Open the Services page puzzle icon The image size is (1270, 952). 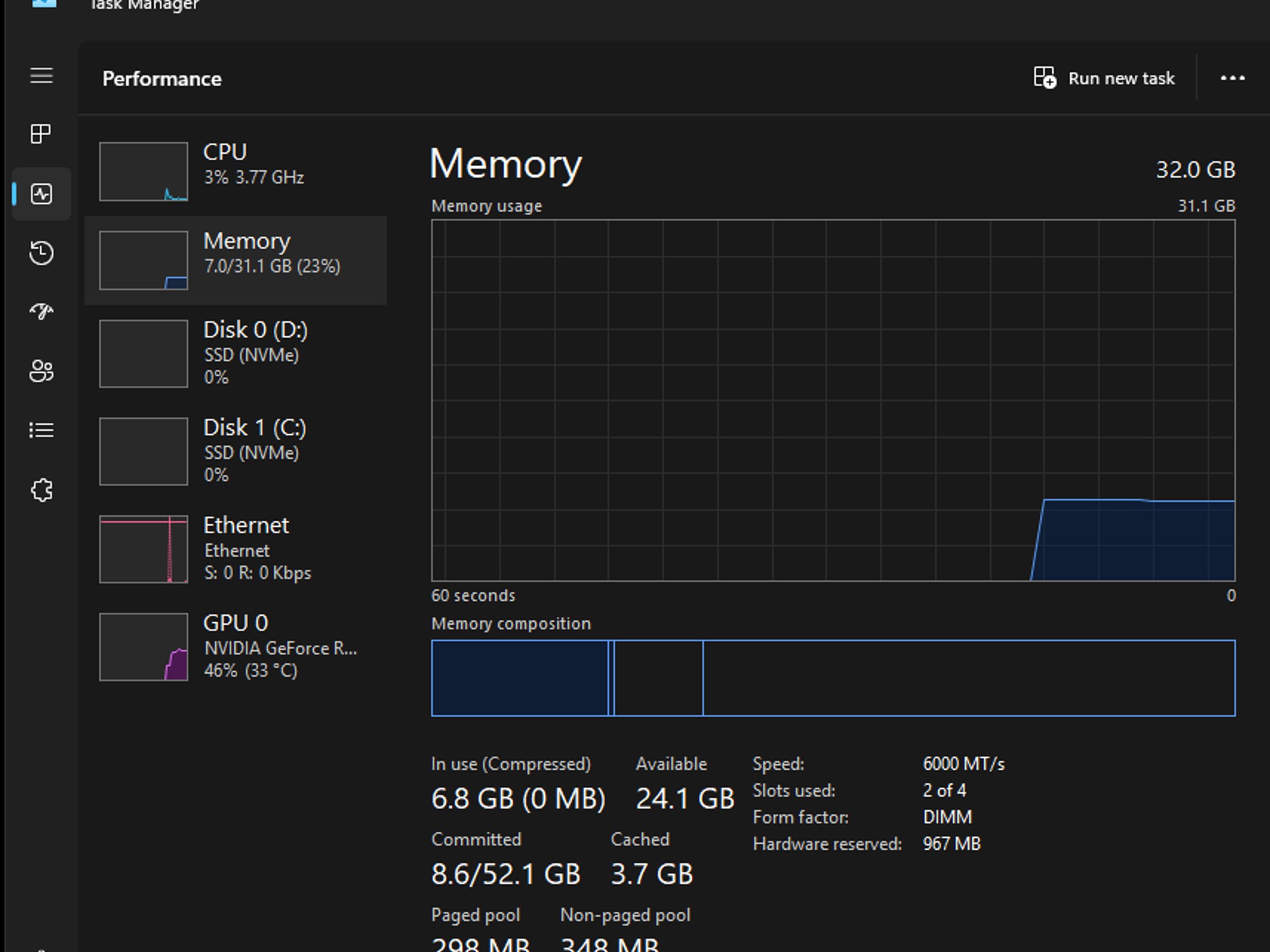(x=41, y=490)
